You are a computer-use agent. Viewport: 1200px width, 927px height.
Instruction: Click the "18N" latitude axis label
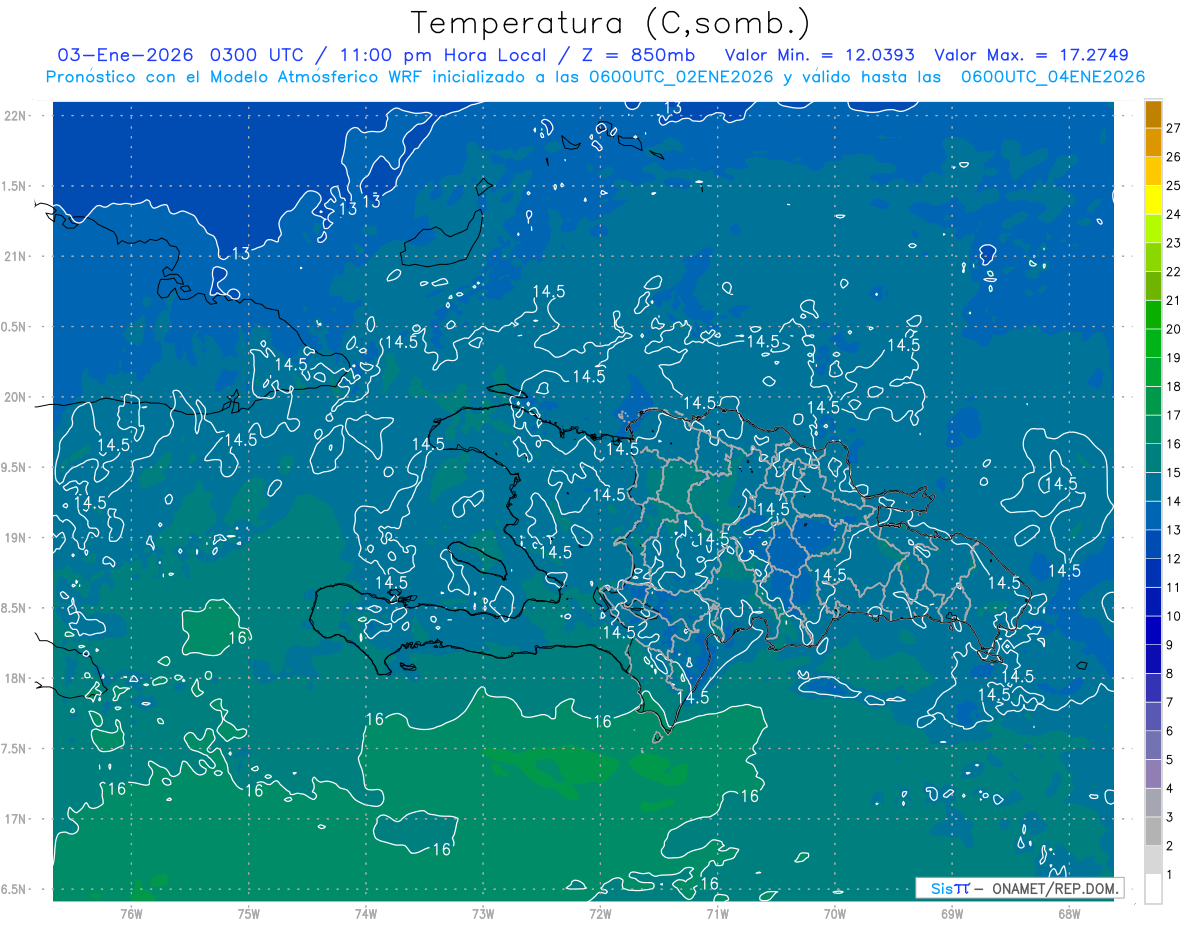(17, 679)
